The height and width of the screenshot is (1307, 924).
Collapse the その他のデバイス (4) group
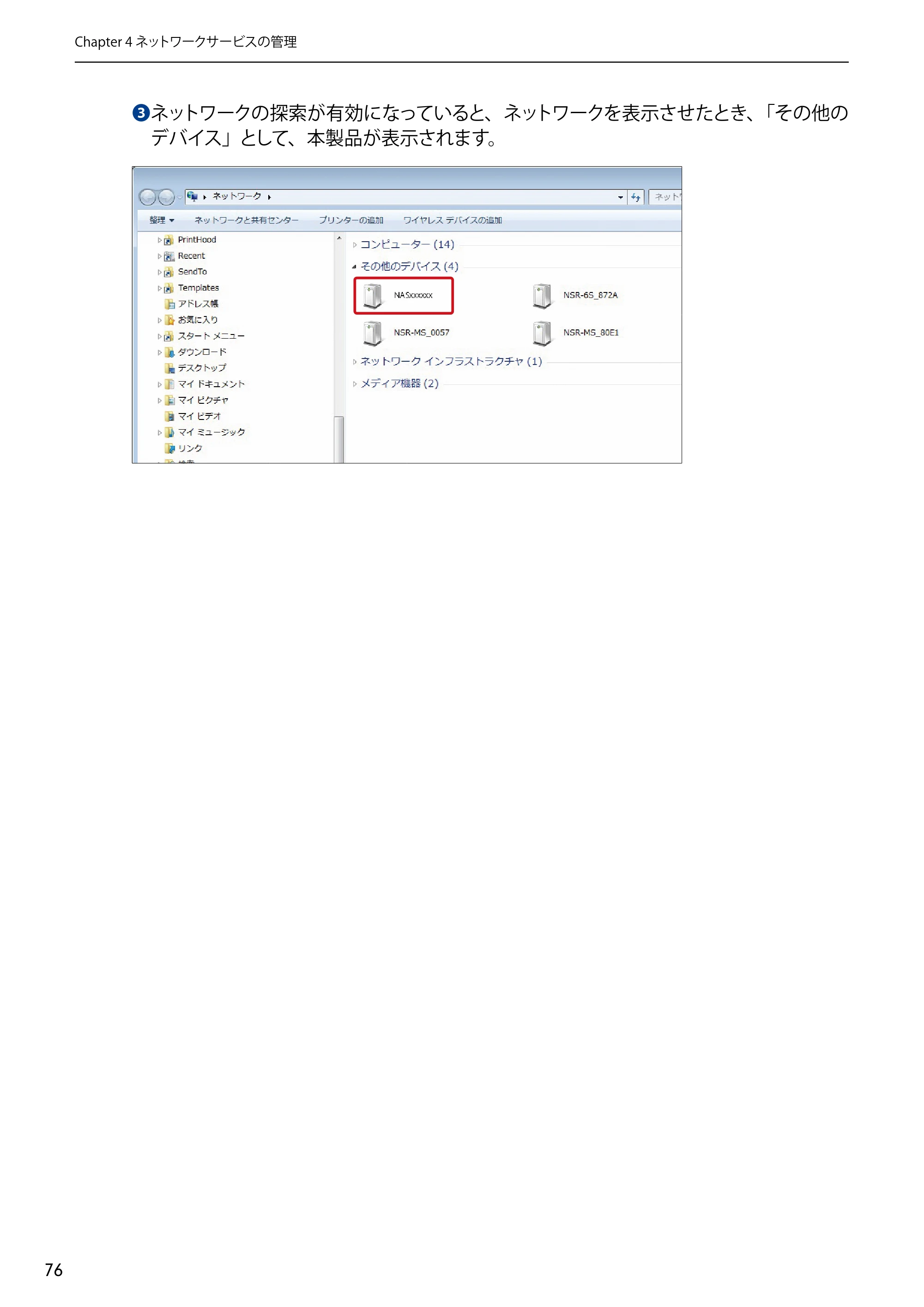point(355,267)
